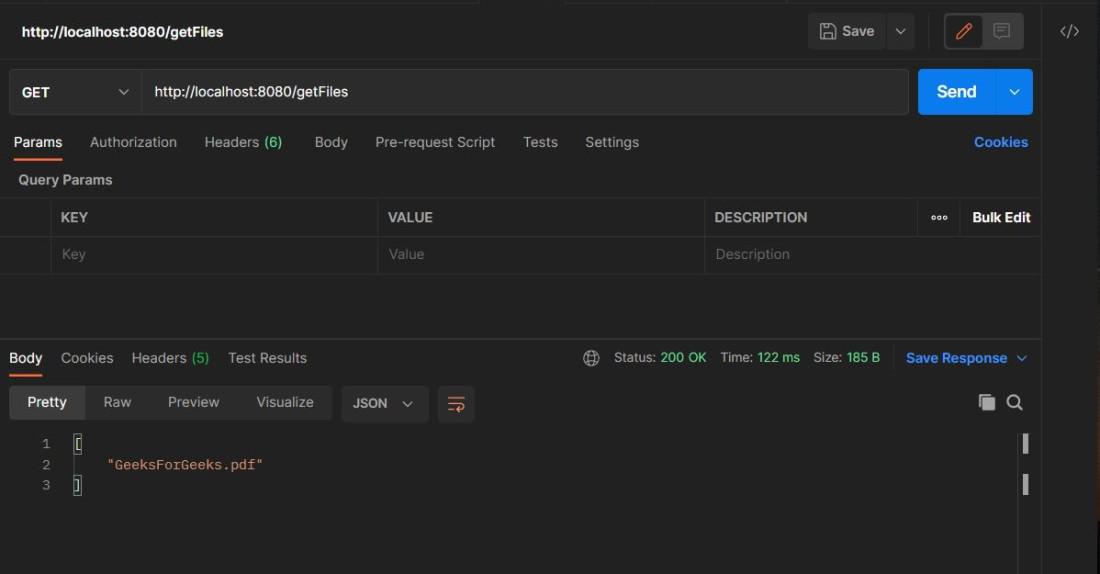Open the response Headers (5) tab

170,358
